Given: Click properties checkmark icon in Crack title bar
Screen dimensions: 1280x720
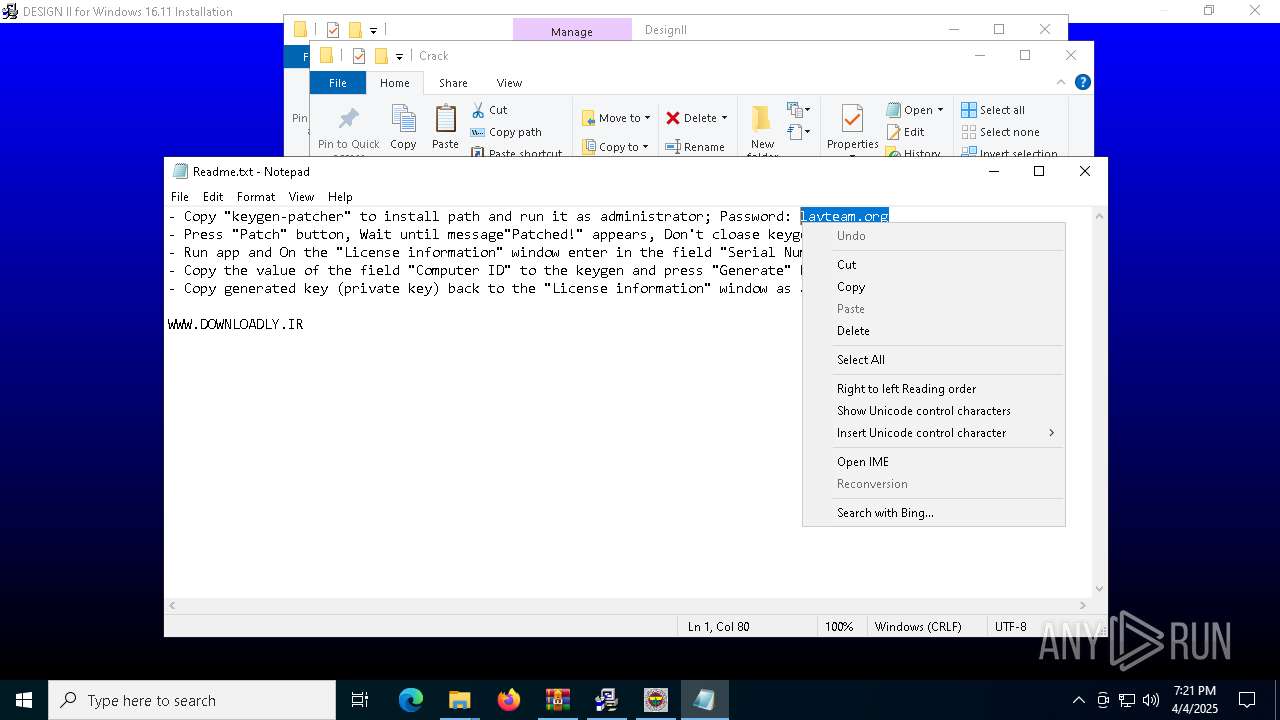Looking at the screenshot, I should (358, 56).
